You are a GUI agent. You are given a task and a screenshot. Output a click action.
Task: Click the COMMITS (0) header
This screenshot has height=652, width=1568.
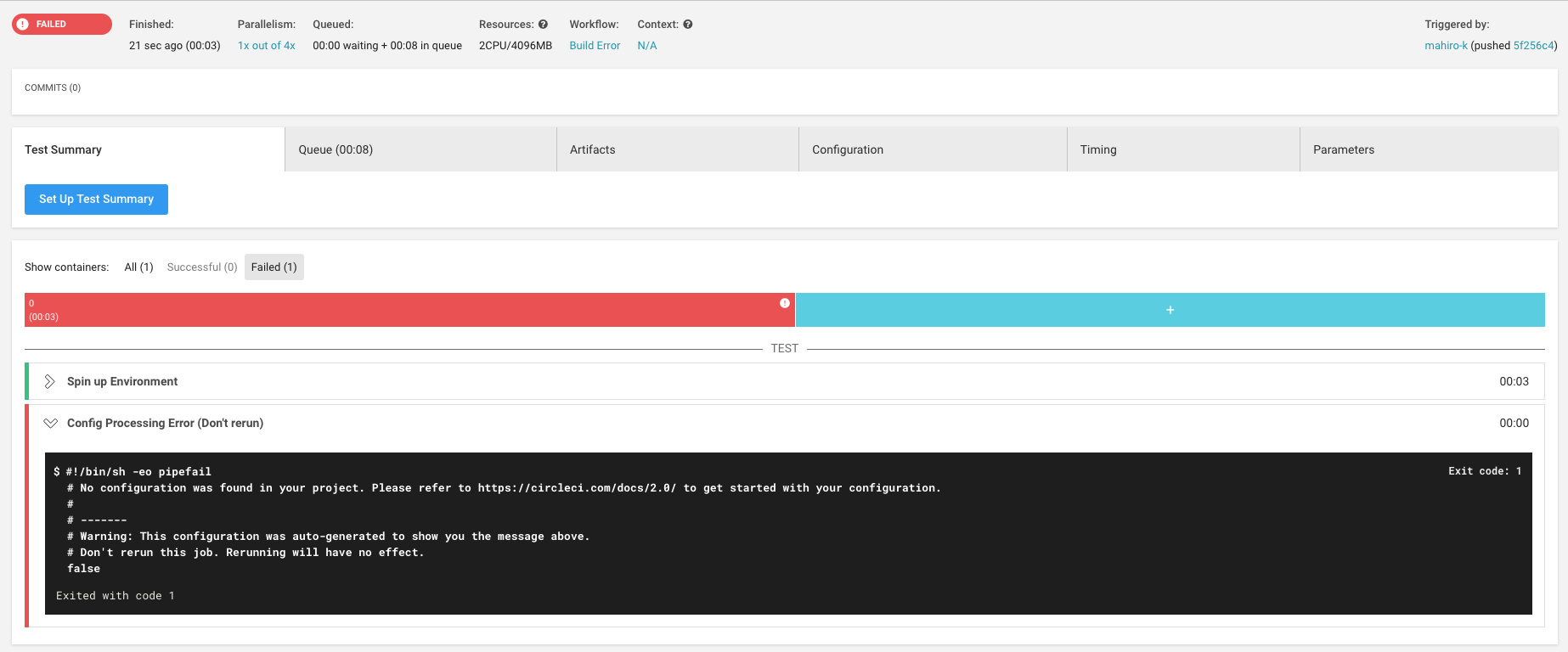coord(53,88)
